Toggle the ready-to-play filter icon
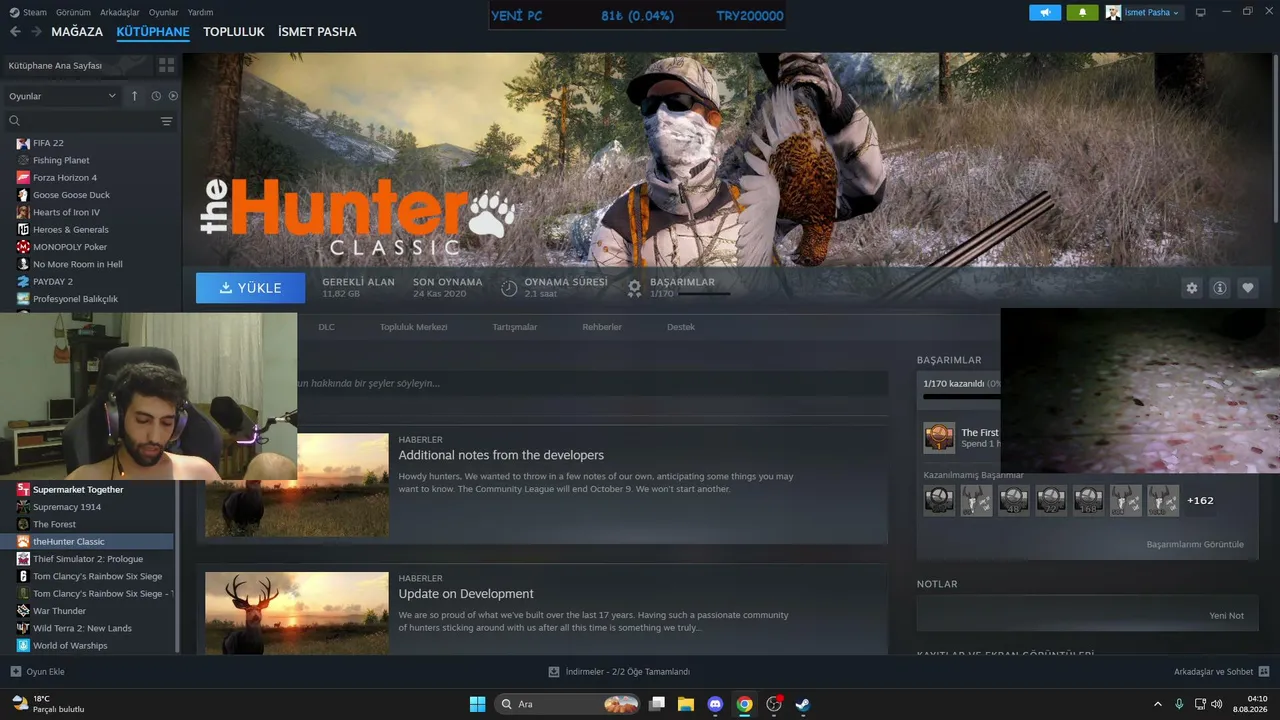The width and height of the screenshot is (1280, 720). (173, 96)
